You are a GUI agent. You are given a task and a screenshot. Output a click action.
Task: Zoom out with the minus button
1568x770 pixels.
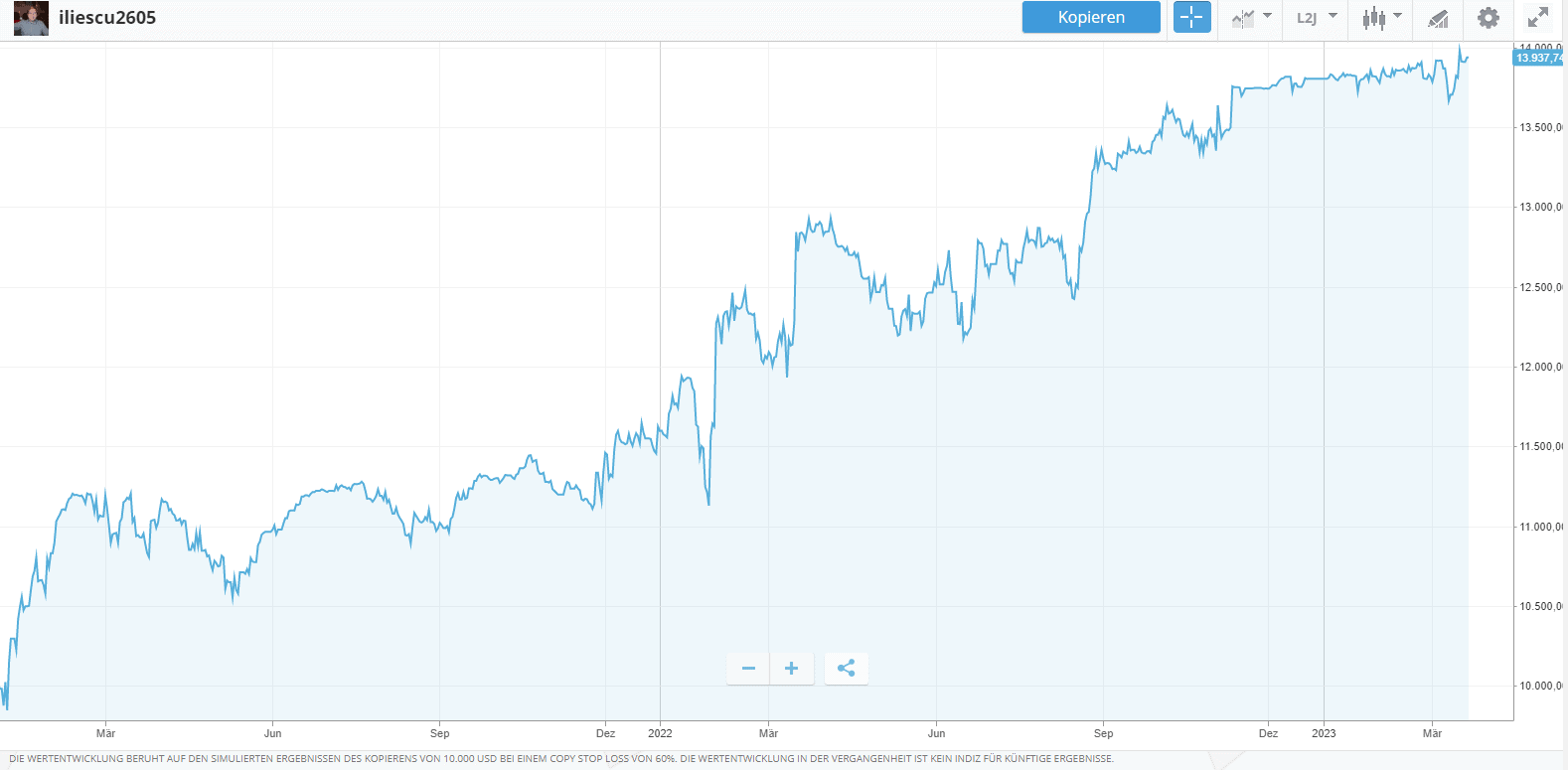pos(748,669)
